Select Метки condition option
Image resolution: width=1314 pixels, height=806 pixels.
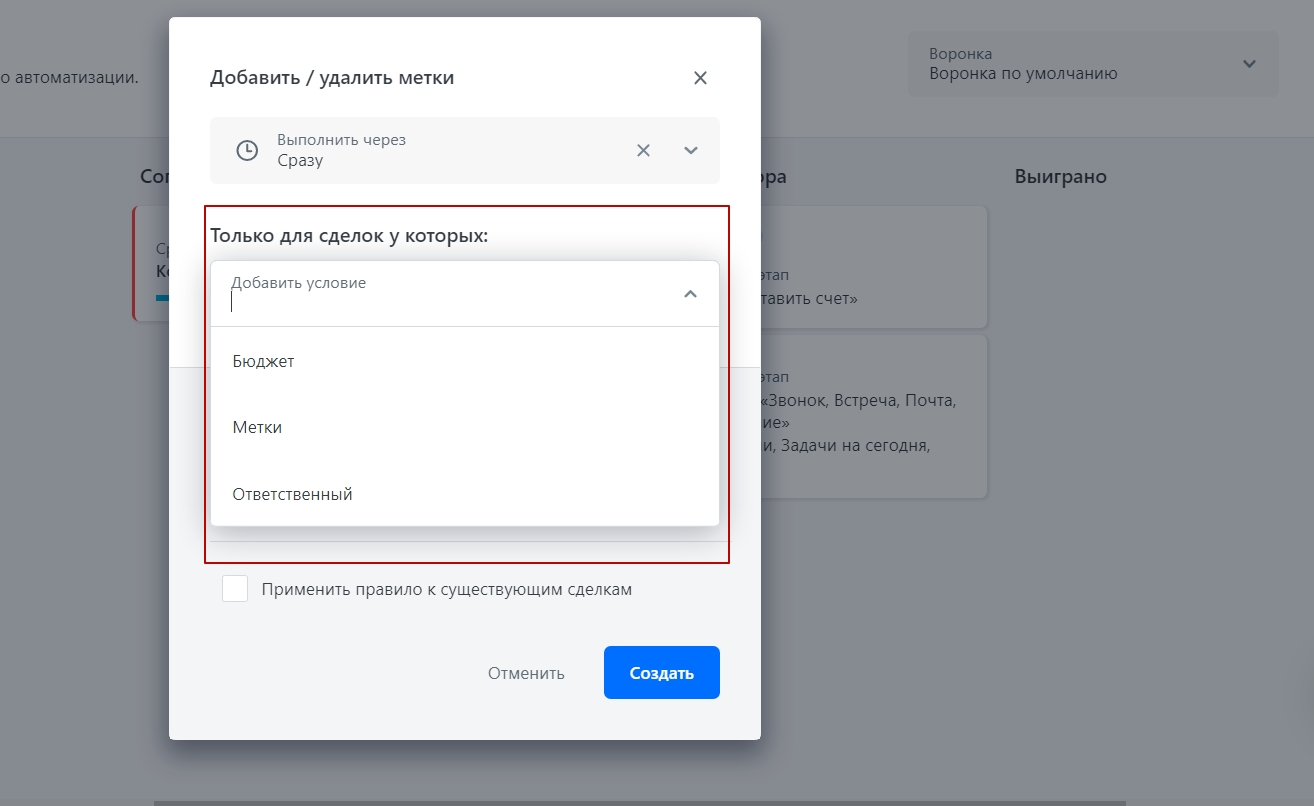coord(465,427)
